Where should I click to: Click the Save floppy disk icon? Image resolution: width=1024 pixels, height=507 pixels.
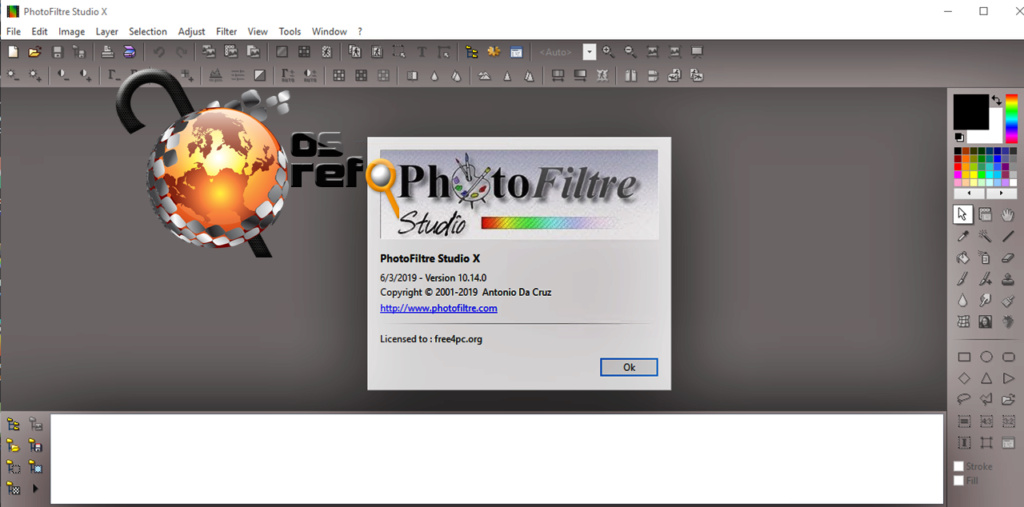[57, 52]
